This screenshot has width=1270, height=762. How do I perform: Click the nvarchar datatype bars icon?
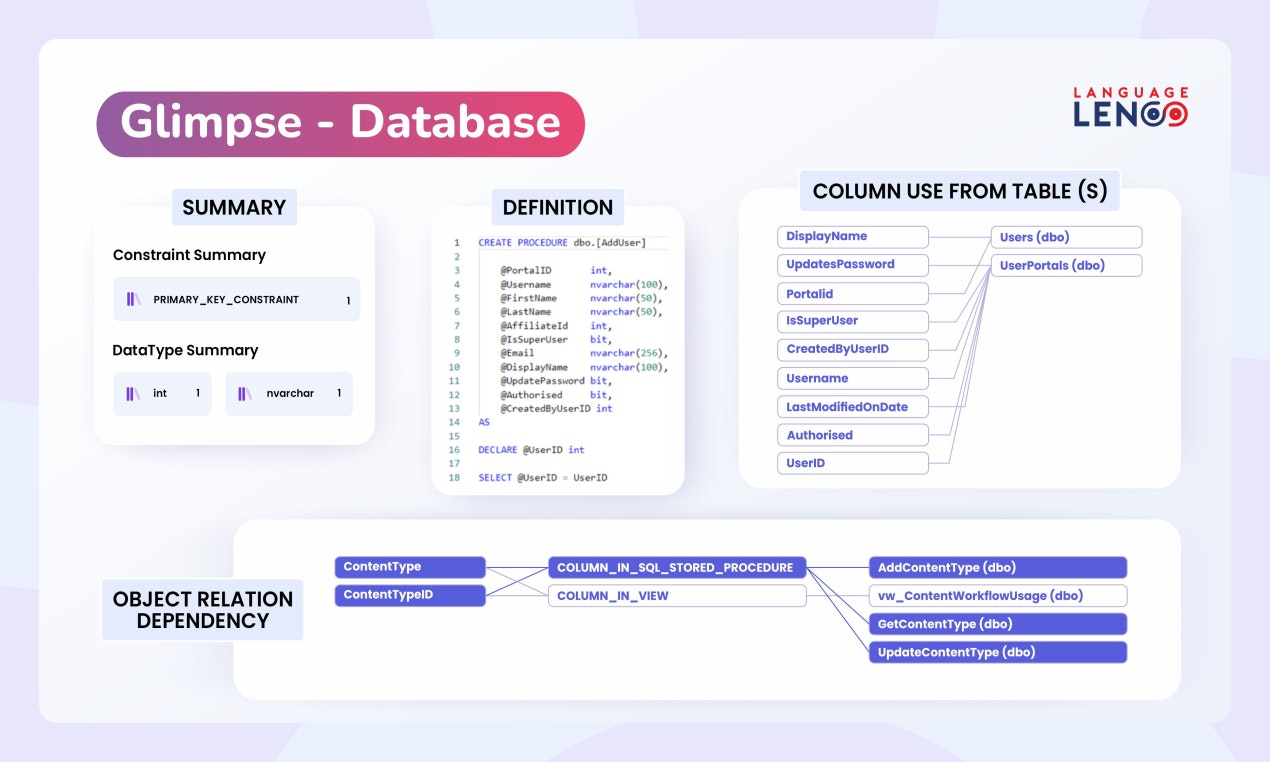tap(245, 393)
